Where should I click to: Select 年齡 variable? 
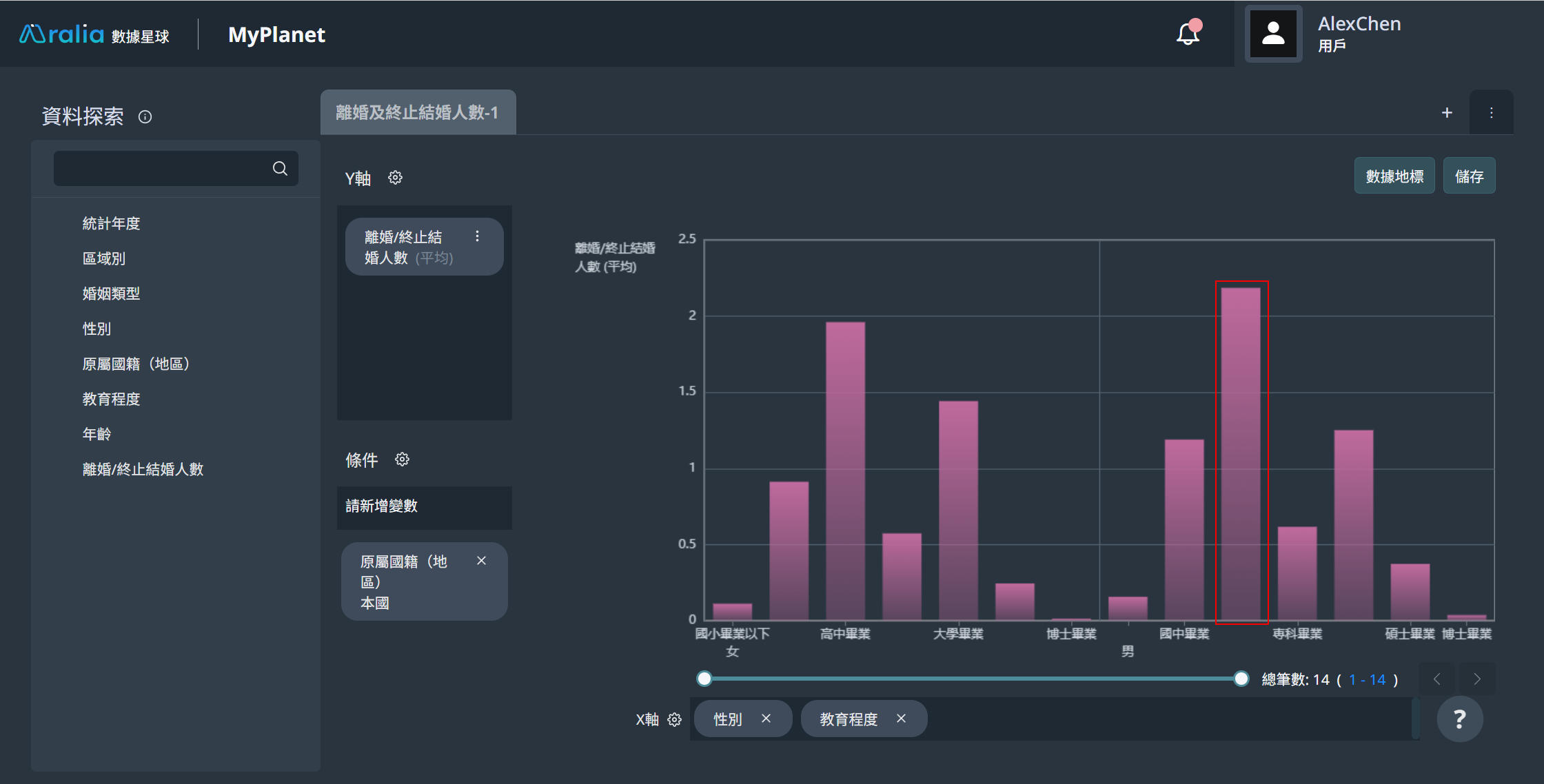click(x=96, y=434)
